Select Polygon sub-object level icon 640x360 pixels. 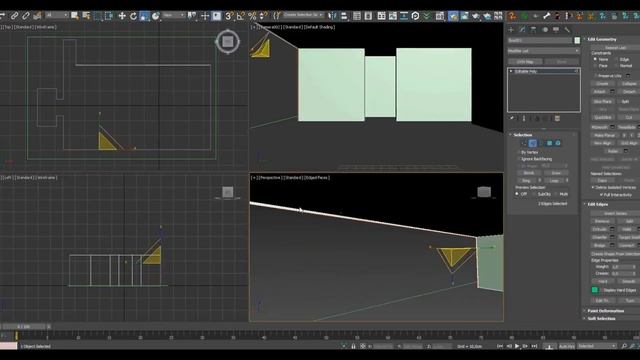coord(549,143)
